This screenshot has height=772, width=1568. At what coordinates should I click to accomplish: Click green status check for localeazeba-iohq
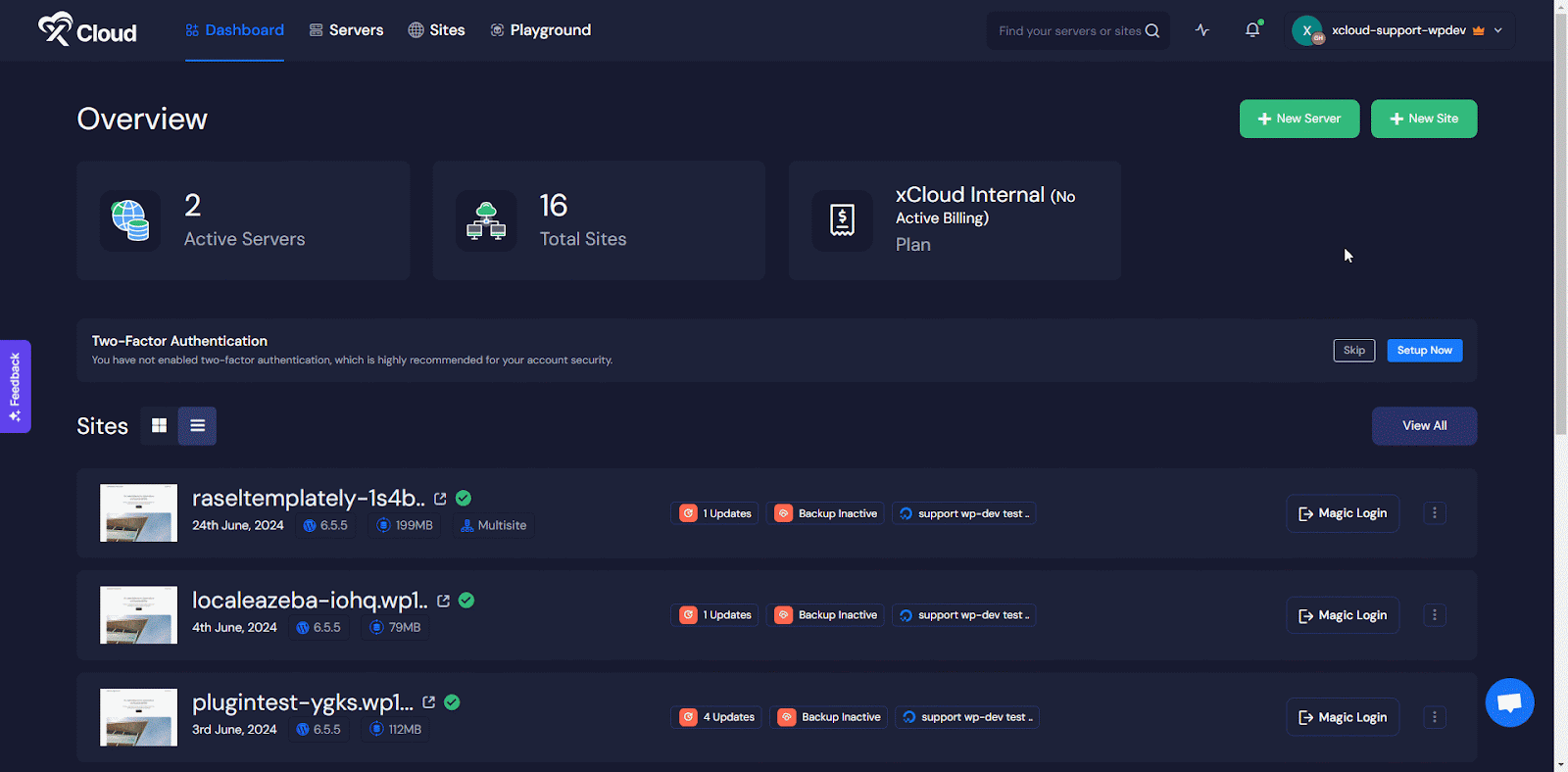click(x=466, y=601)
